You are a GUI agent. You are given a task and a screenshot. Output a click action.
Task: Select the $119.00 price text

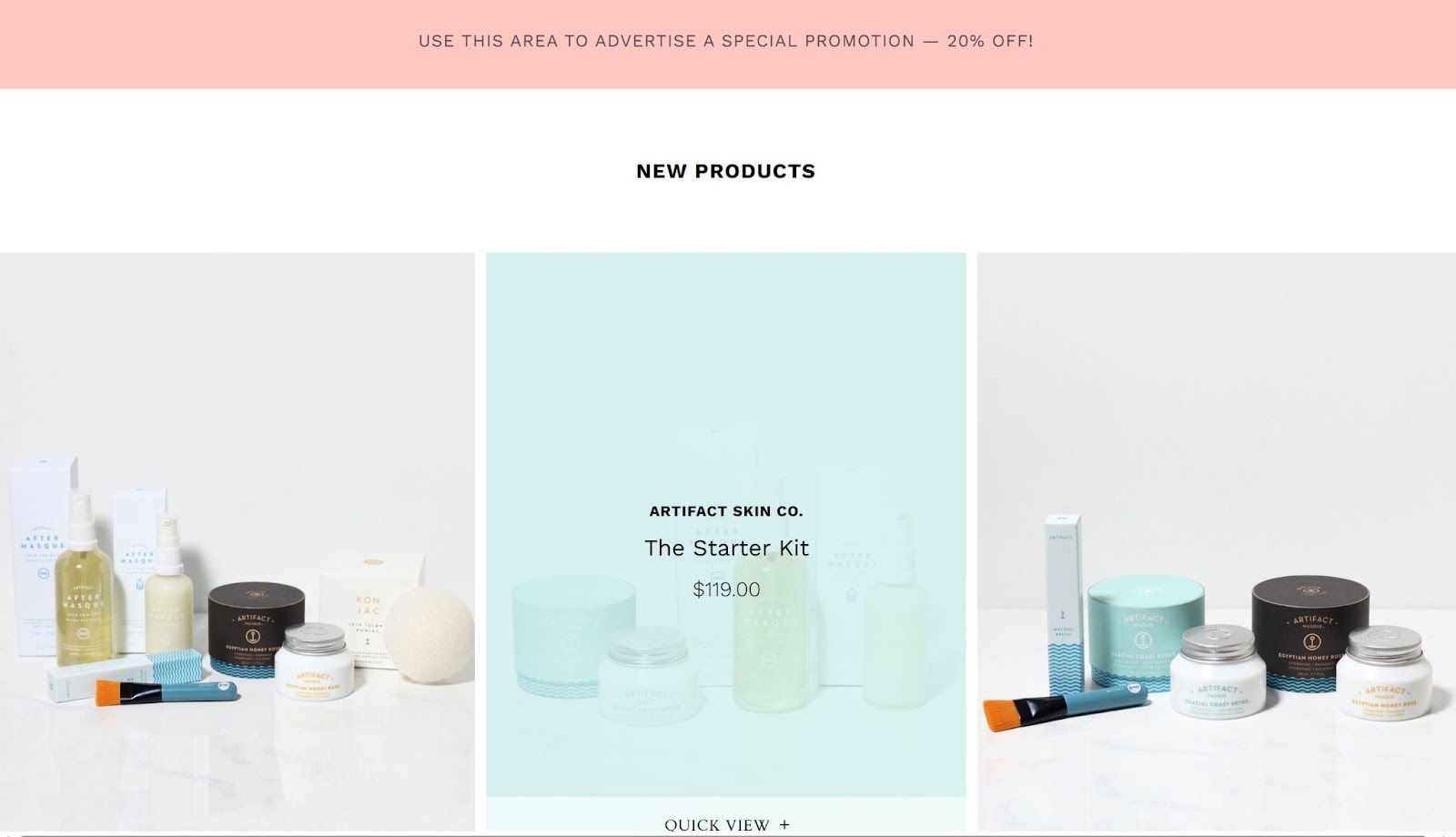[x=726, y=590]
